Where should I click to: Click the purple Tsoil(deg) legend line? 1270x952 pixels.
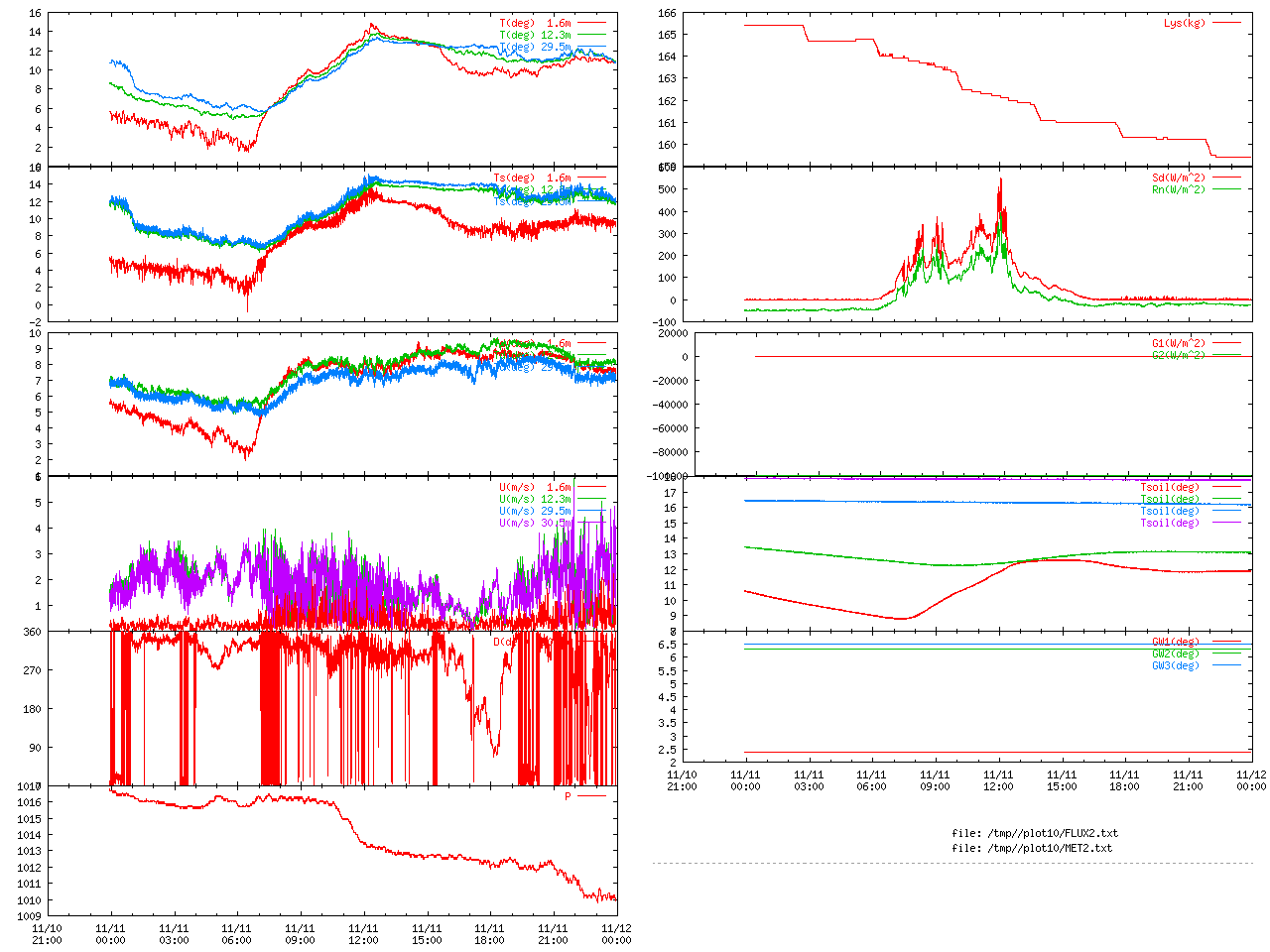tap(1226, 523)
